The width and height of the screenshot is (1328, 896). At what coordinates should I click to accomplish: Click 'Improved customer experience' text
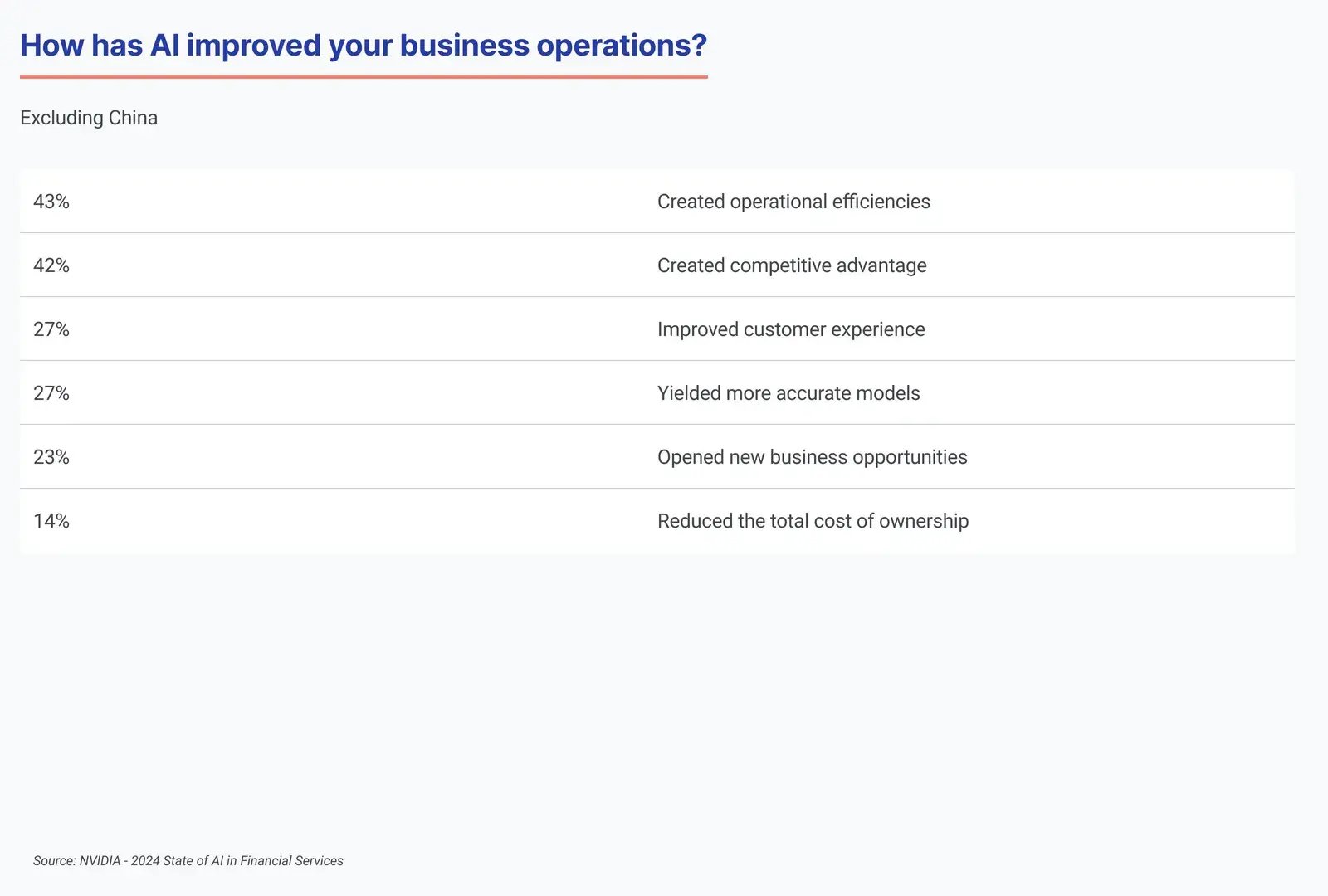[791, 329]
